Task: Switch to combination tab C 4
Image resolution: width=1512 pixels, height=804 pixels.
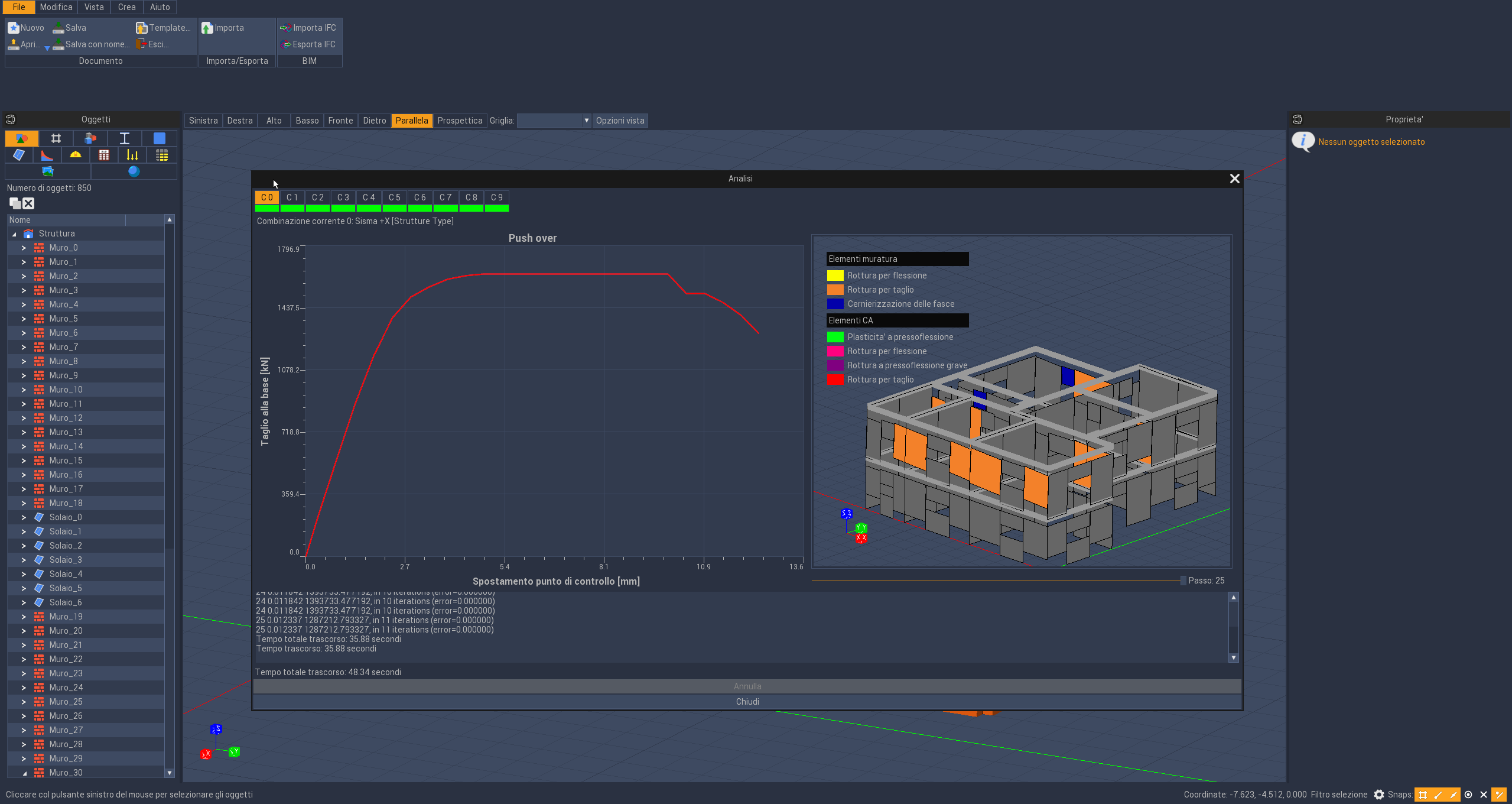Action: (369, 197)
